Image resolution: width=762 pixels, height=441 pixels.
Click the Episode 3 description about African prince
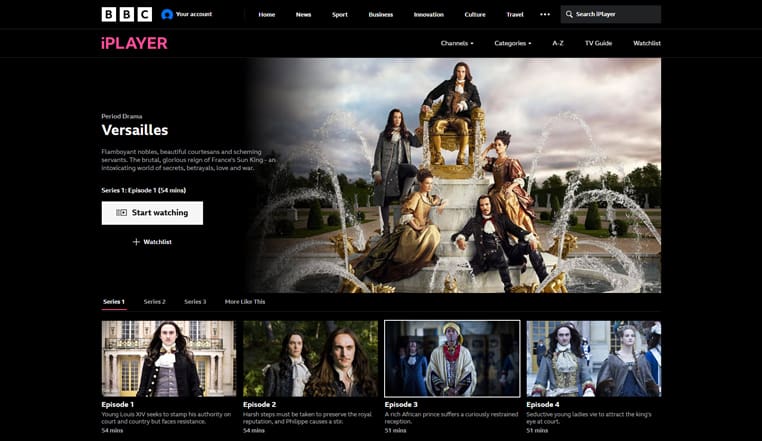(451, 418)
